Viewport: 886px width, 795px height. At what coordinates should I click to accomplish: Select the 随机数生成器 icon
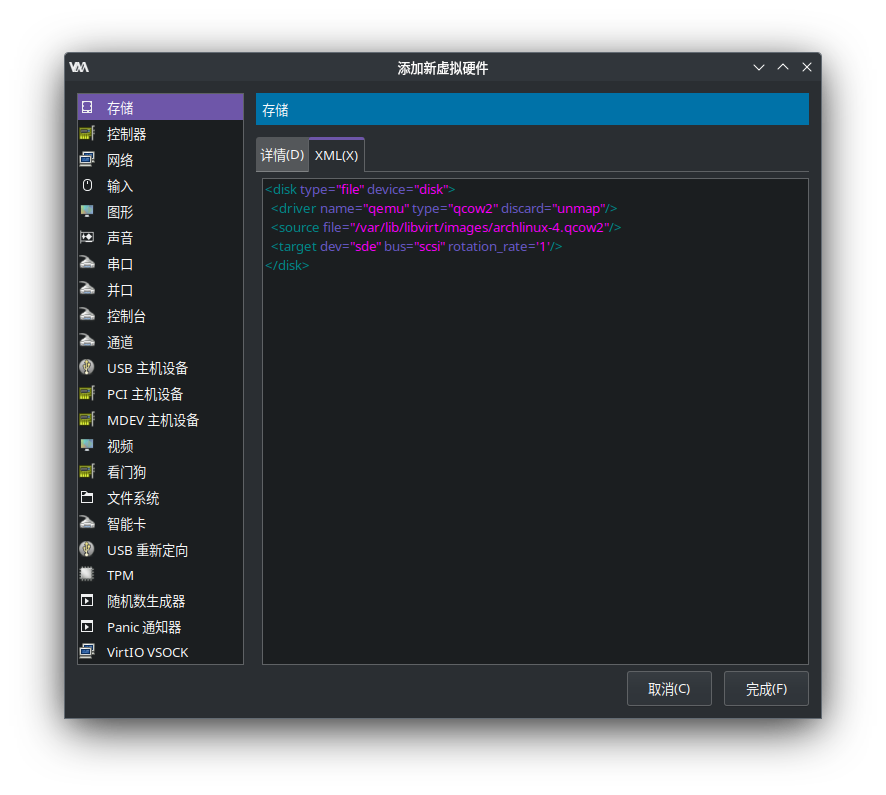pyautogui.click(x=87, y=601)
